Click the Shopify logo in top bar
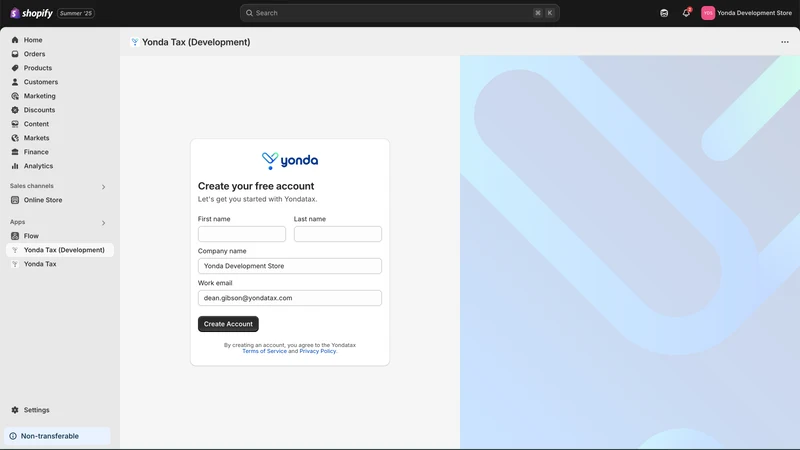 tap(32, 13)
